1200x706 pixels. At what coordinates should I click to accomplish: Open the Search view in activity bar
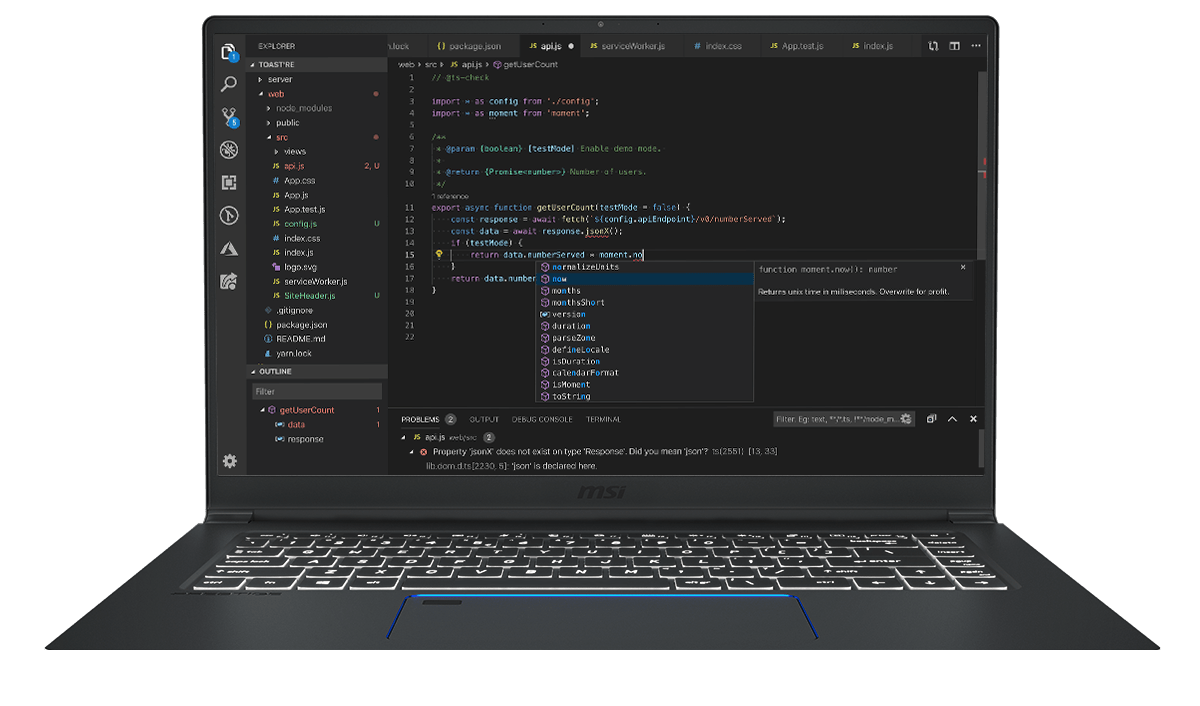(229, 84)
